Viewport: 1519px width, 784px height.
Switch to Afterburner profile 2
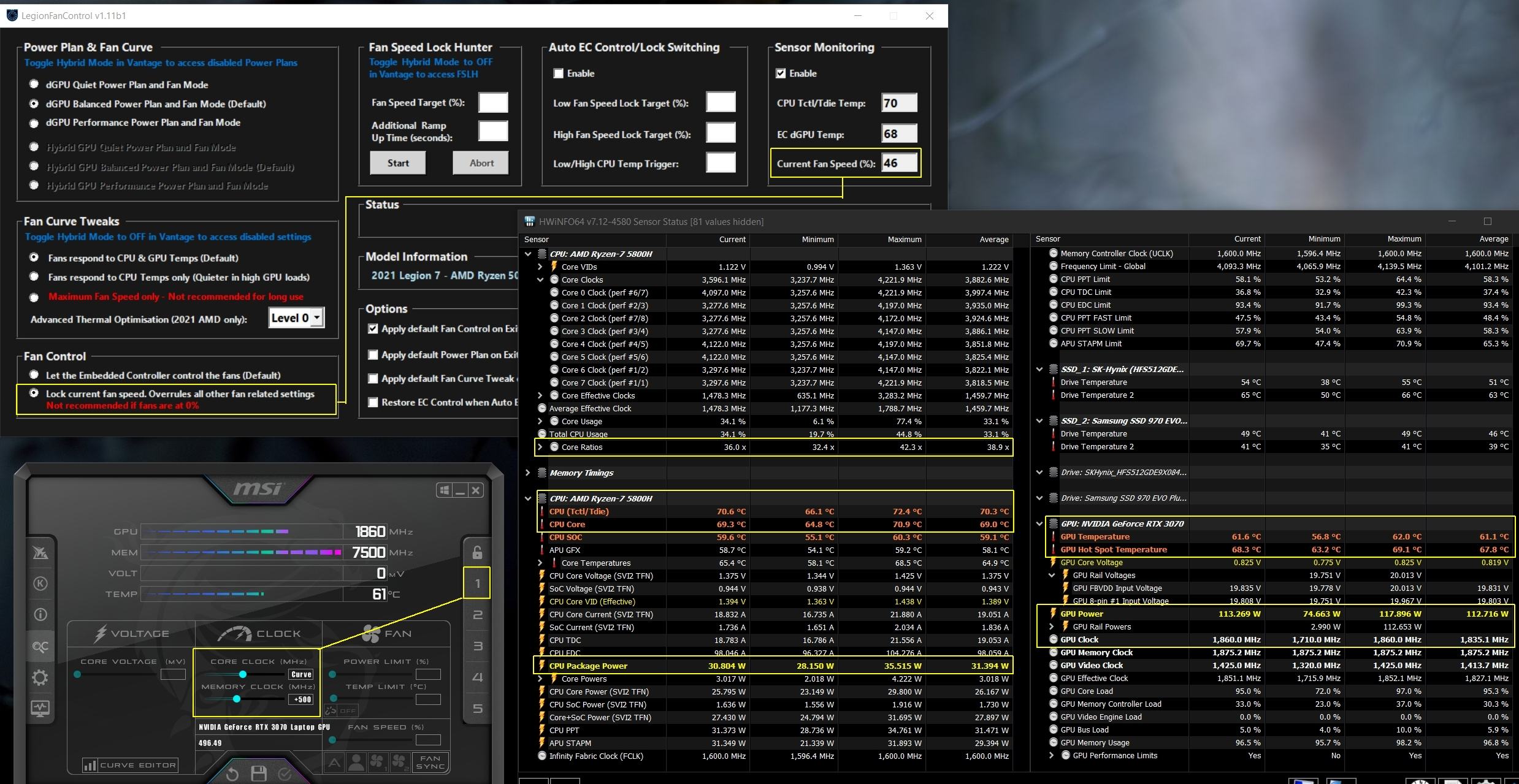click(x=477, y=615)
